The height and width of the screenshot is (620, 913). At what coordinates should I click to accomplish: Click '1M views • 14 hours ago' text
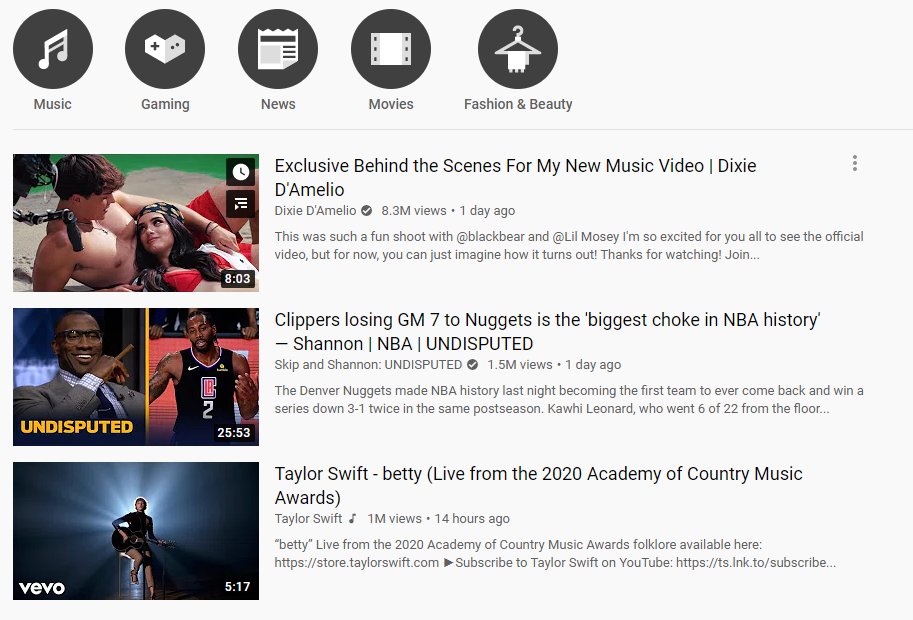[438, 518]
